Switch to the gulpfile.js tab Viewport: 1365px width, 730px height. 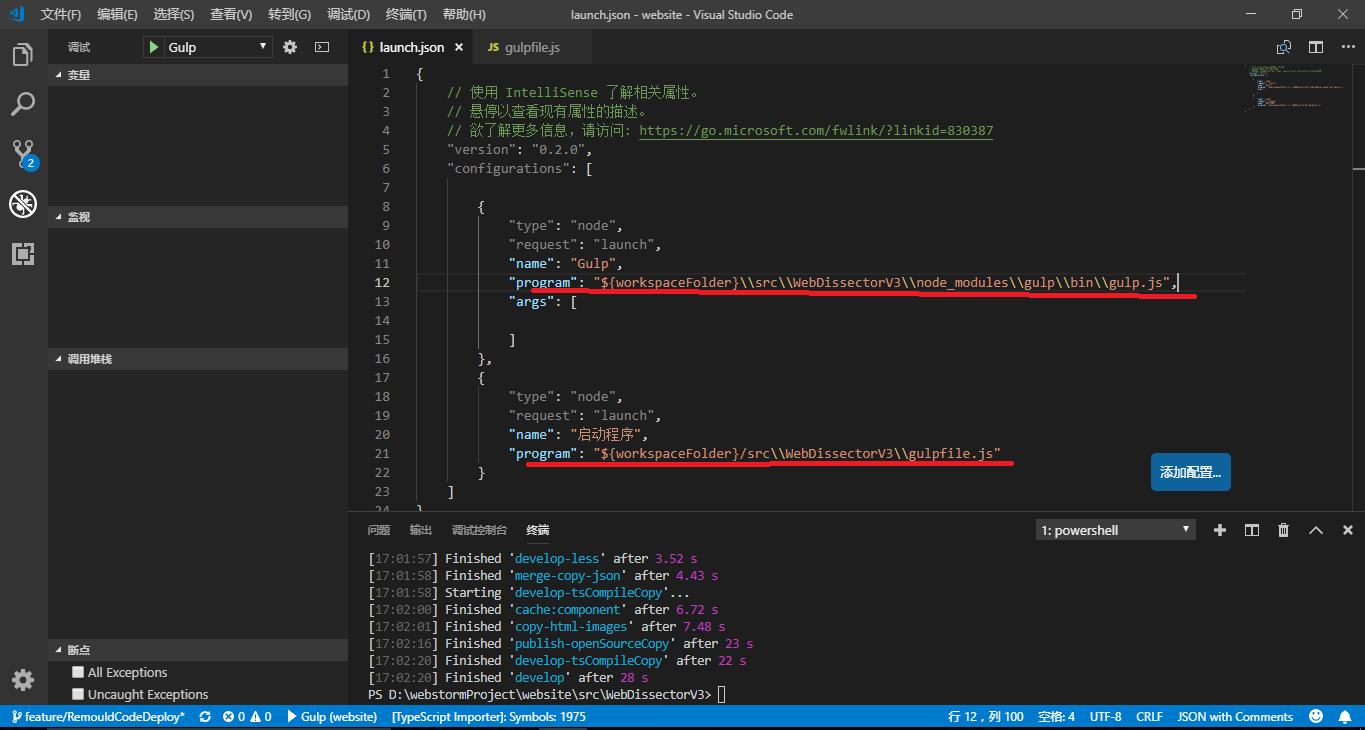coord(531,47)
